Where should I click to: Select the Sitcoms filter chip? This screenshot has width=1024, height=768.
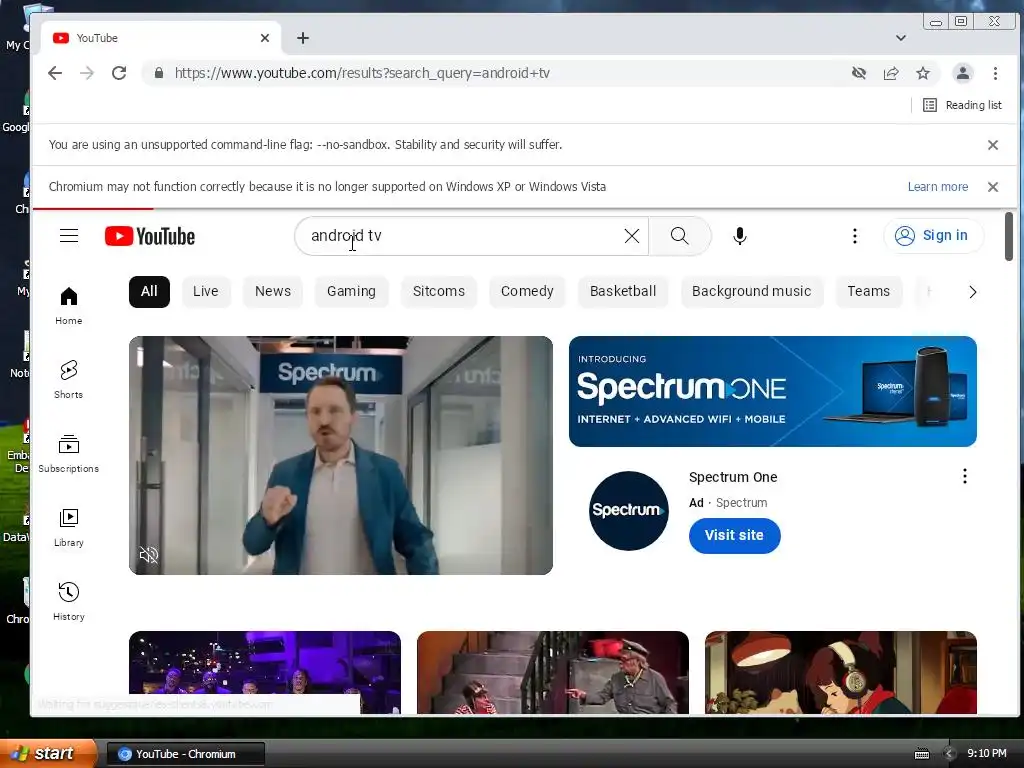pyautogui.click(x=439, y=291)
